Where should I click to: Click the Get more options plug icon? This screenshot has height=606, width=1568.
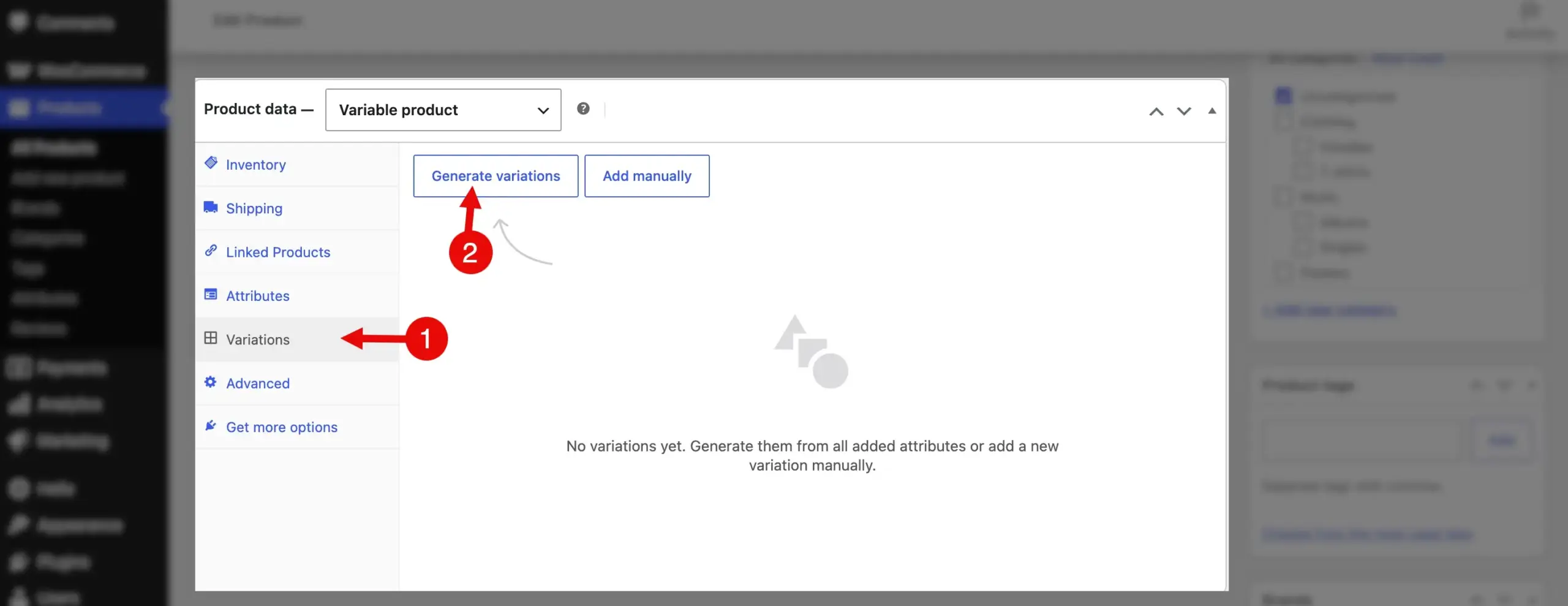(211, 425)
